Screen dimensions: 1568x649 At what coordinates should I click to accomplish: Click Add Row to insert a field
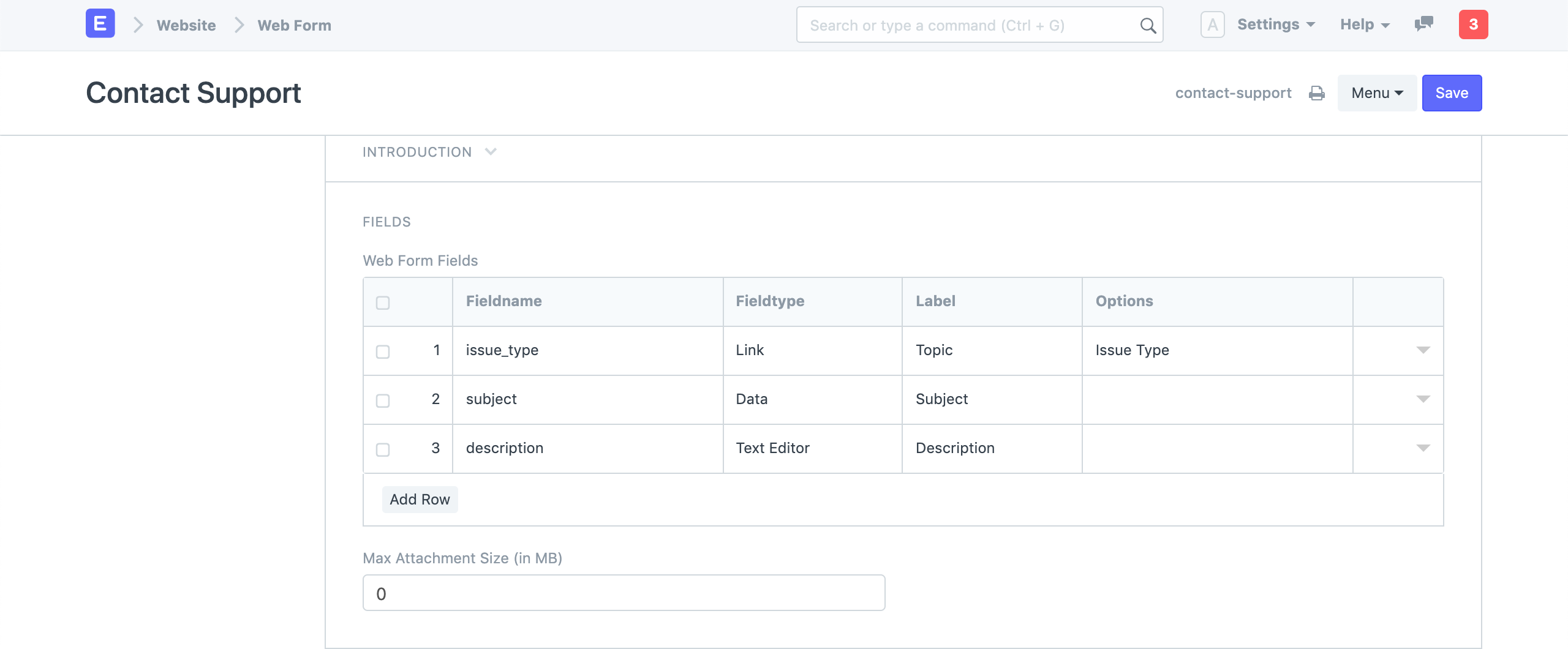(420, 499)
